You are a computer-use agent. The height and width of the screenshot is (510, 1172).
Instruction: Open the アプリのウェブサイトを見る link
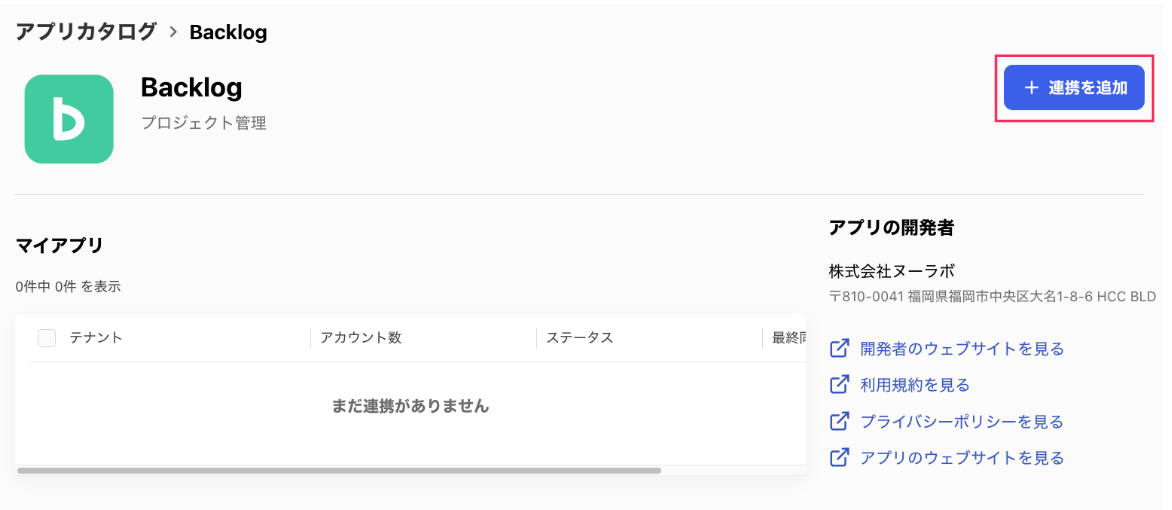[962, 458]
